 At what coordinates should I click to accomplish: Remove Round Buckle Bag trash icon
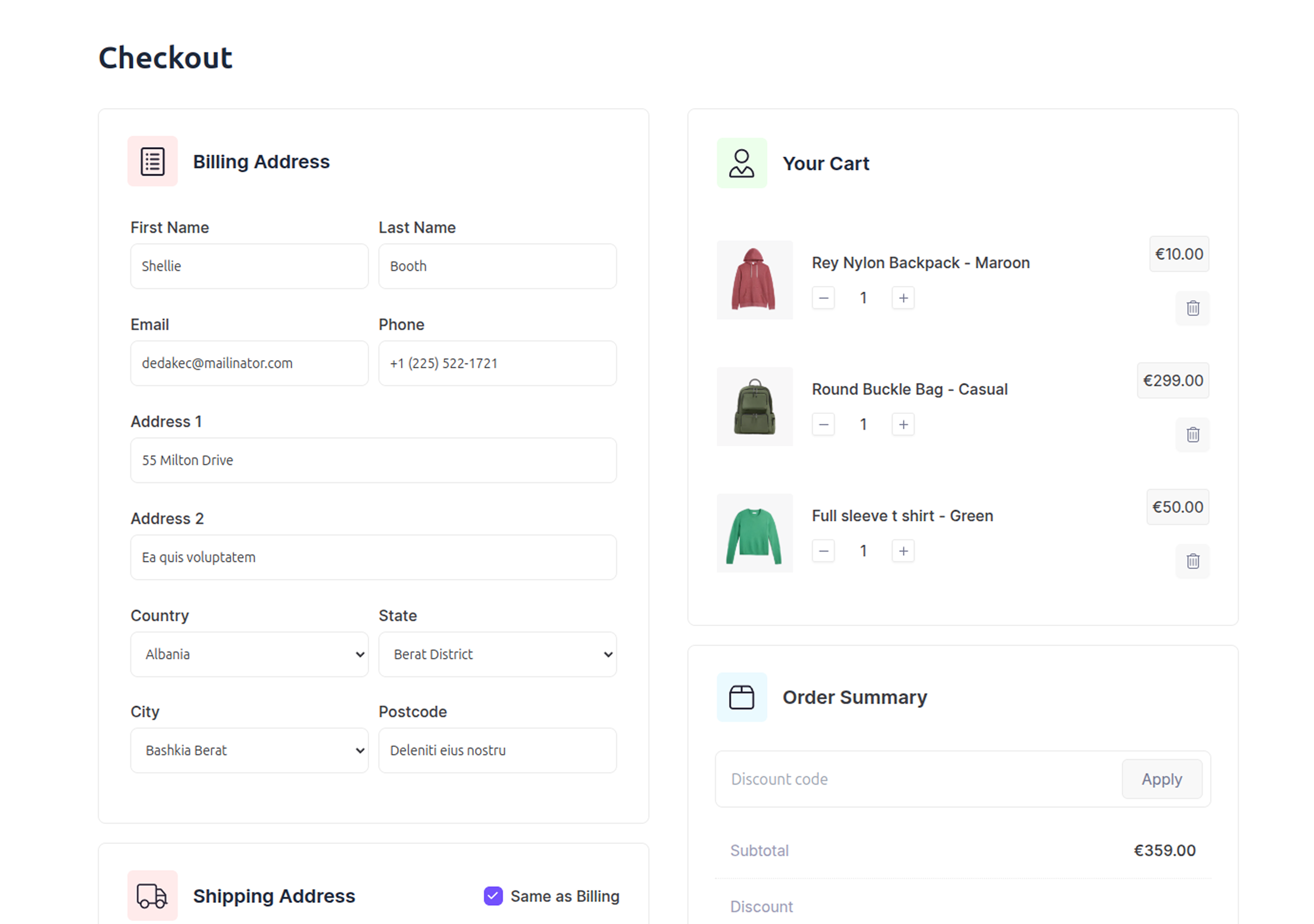coord(1192,435)
